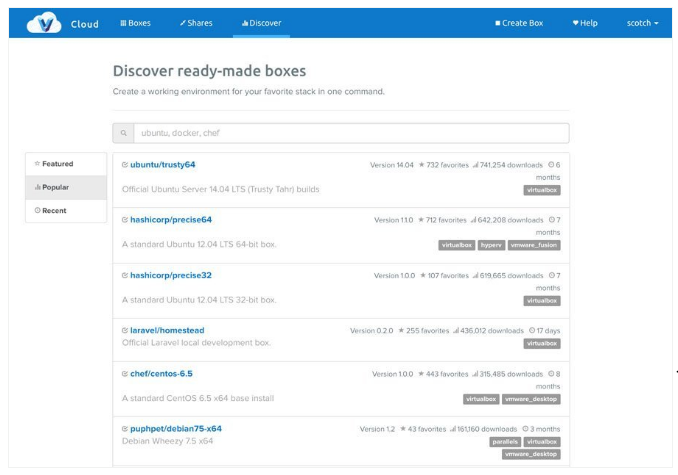Click virtualbox tag on puphpet/debian75-x64
The height and width of the screenshot is (475, 678).
542,442
